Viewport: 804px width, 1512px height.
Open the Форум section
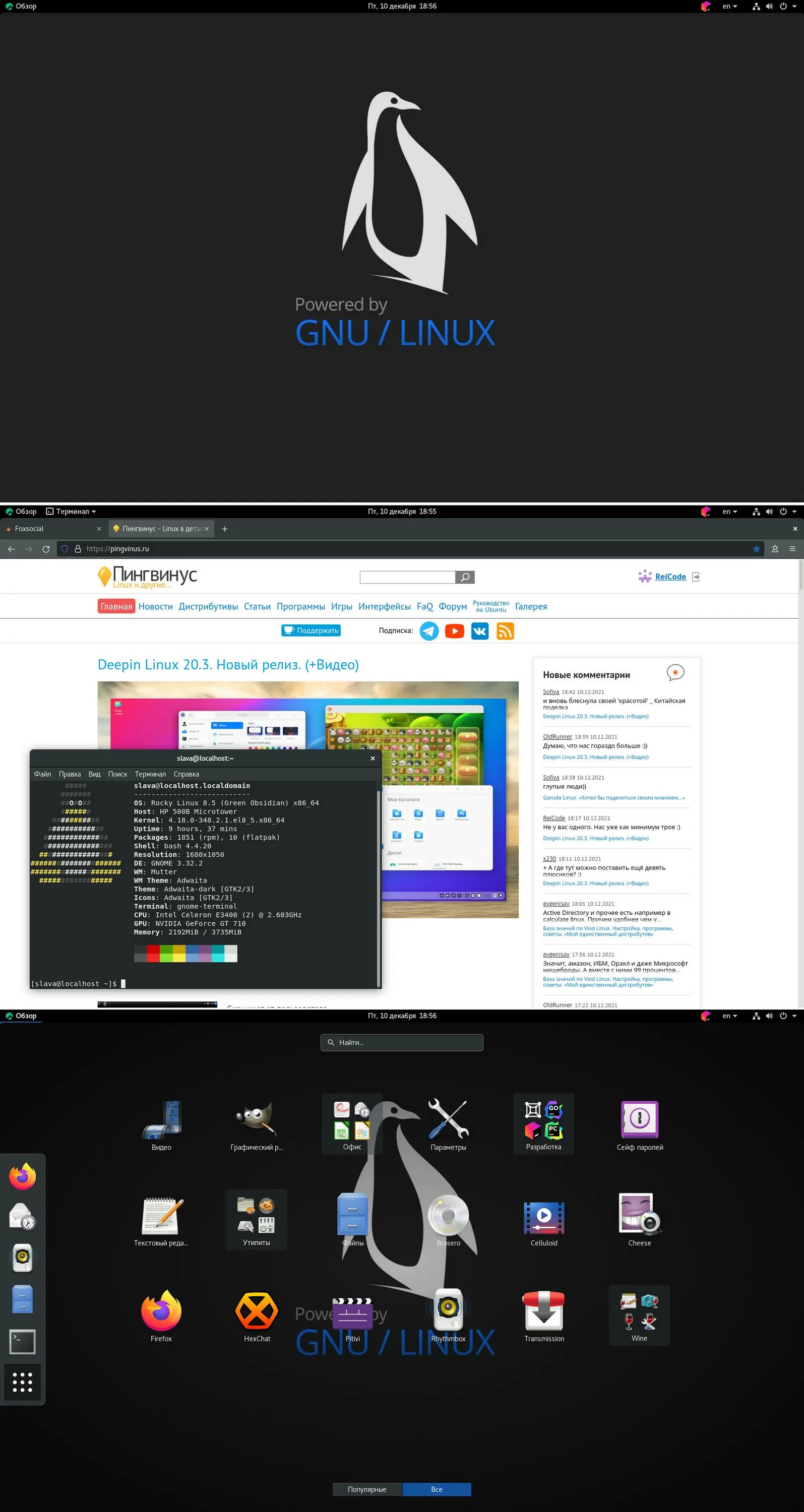pos(453,606)
